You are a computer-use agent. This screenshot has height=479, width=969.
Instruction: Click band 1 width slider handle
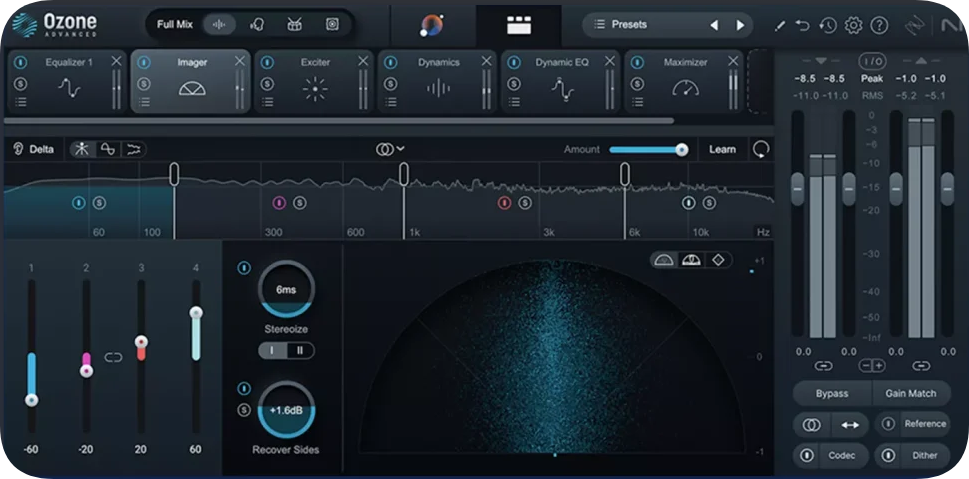[x=32, y=401]
